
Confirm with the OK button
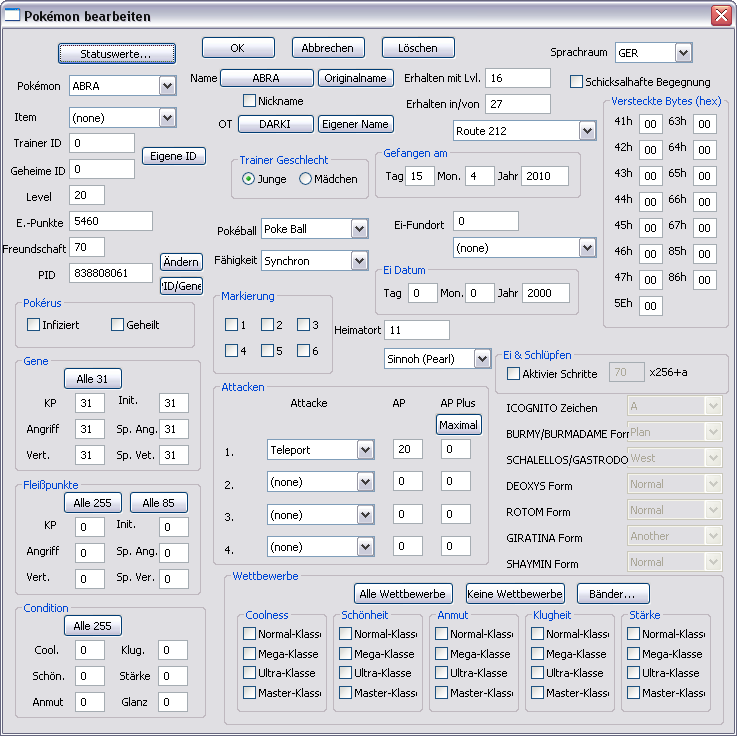point(238,48)
